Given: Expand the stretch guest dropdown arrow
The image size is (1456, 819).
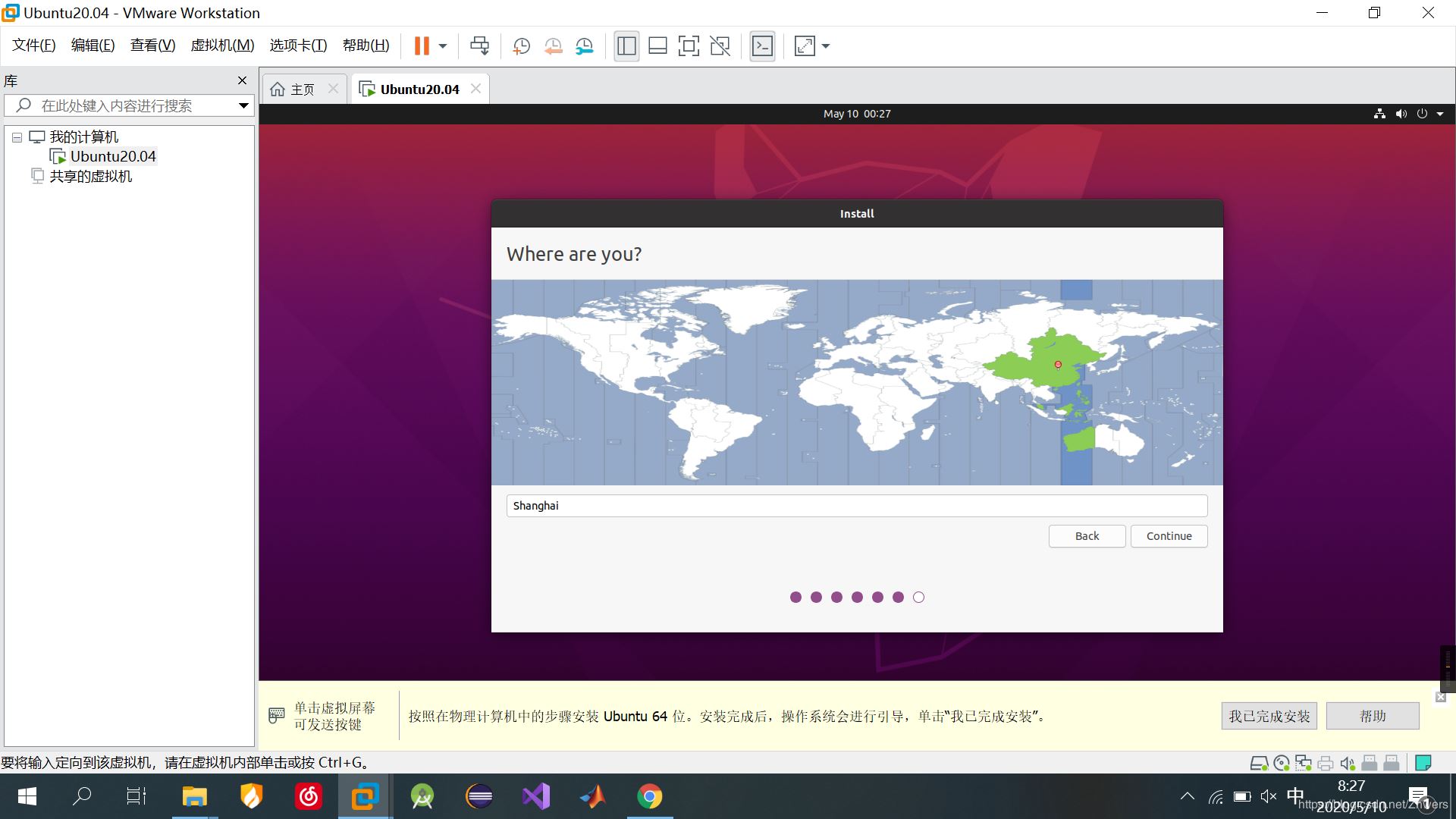Looking at the screenshot, I should pos(826,46).
